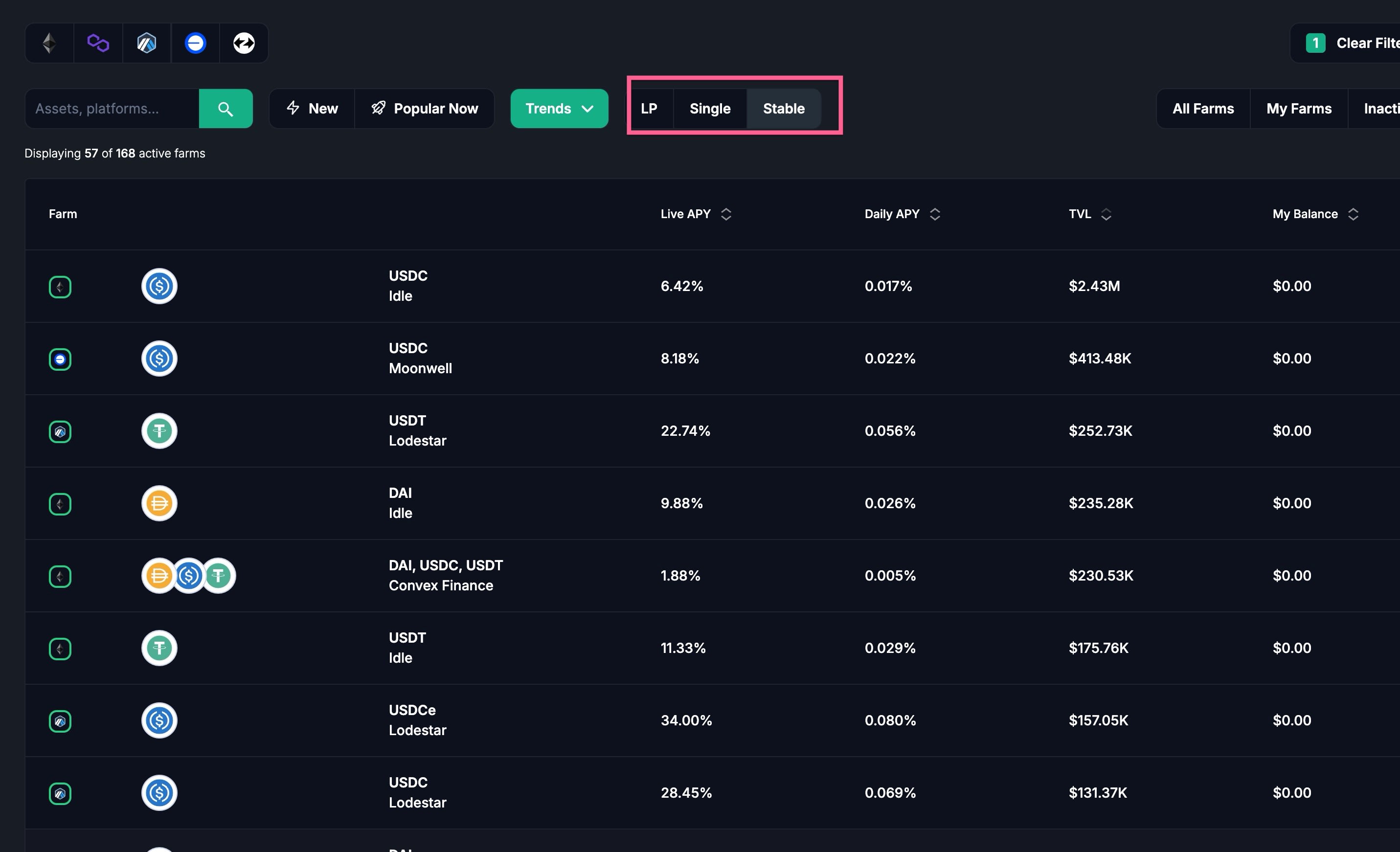This screenshot has height=852, width=1400.
Task: Disable the Stable farm type filter
Action: (784, 109)
